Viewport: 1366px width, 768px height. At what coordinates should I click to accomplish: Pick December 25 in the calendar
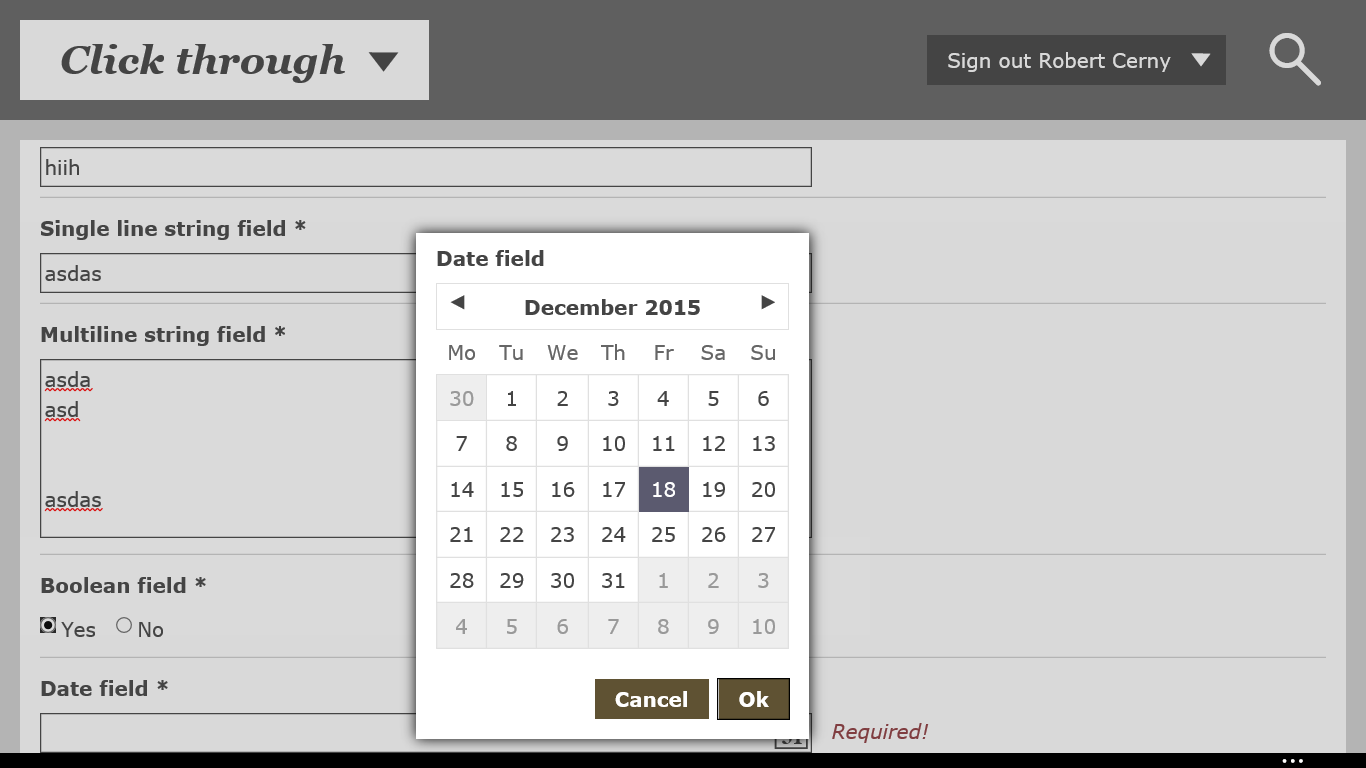click(x=663, y=535)
